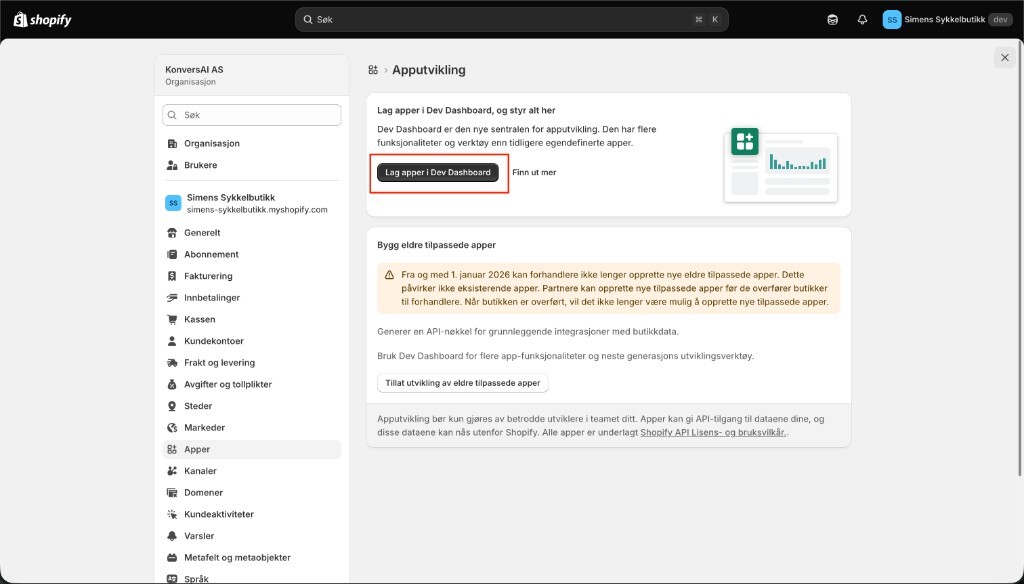This screenshot has height=584, width=1024.
Task: Open the Simens Sykkelbutikk account menu
Action: (948, 20)
